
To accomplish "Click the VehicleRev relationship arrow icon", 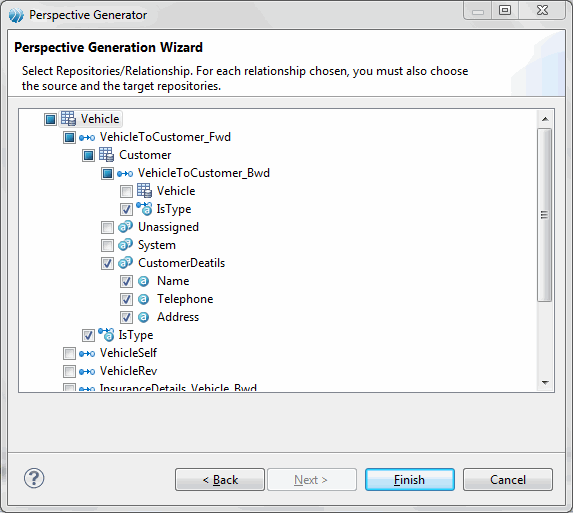I will click(87, 372).
